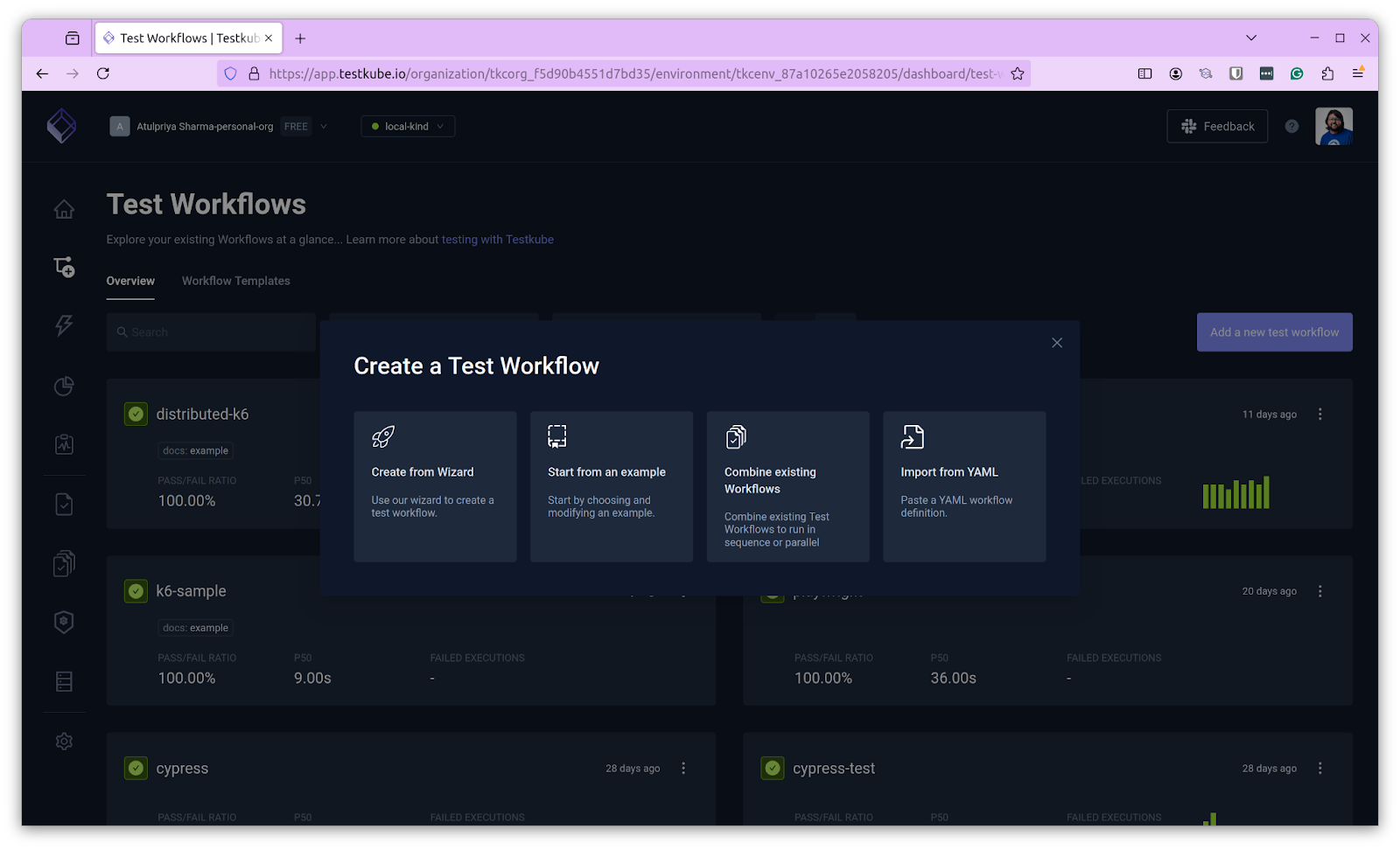Expand the organization dropdown chevron
Image resolution: width=1400 pixels, height=850 pixels.
click(324, 126)
